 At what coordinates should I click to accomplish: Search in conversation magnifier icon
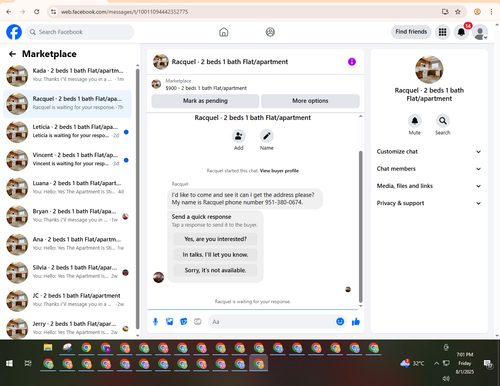click(443, 121)
